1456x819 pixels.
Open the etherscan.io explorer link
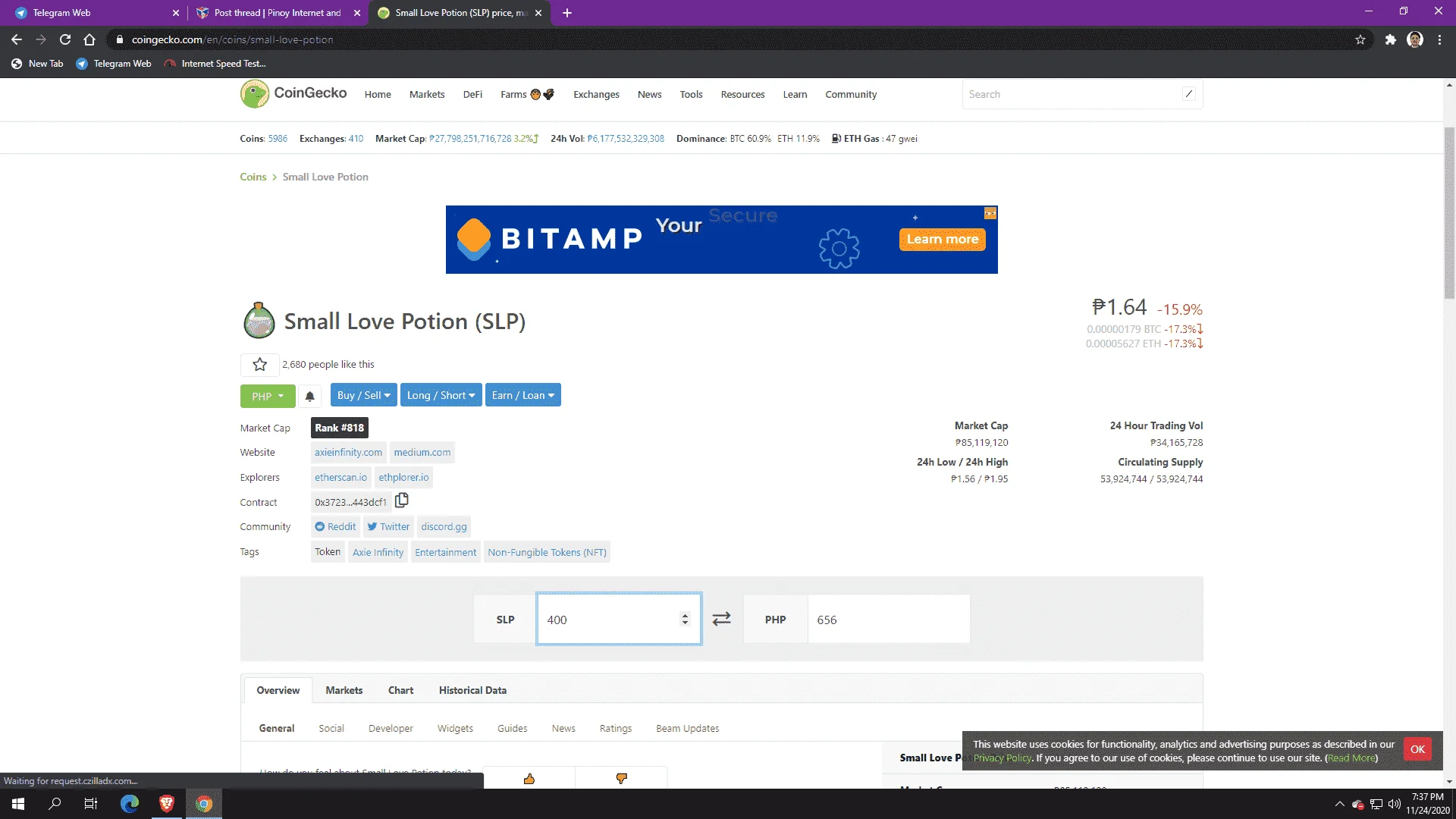point(340,477)
